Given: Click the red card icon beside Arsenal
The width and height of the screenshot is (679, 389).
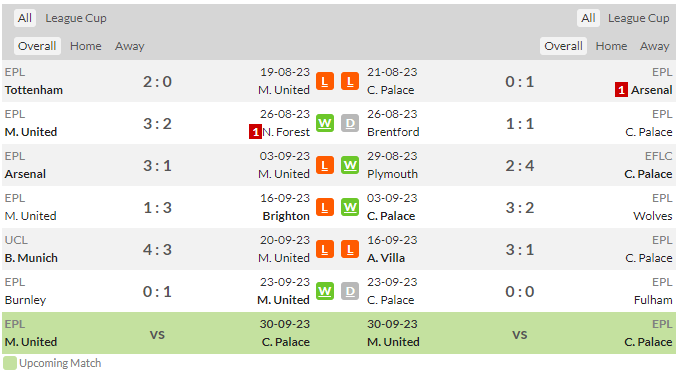Looking at the screenshot, I should [x=621, y=90].
